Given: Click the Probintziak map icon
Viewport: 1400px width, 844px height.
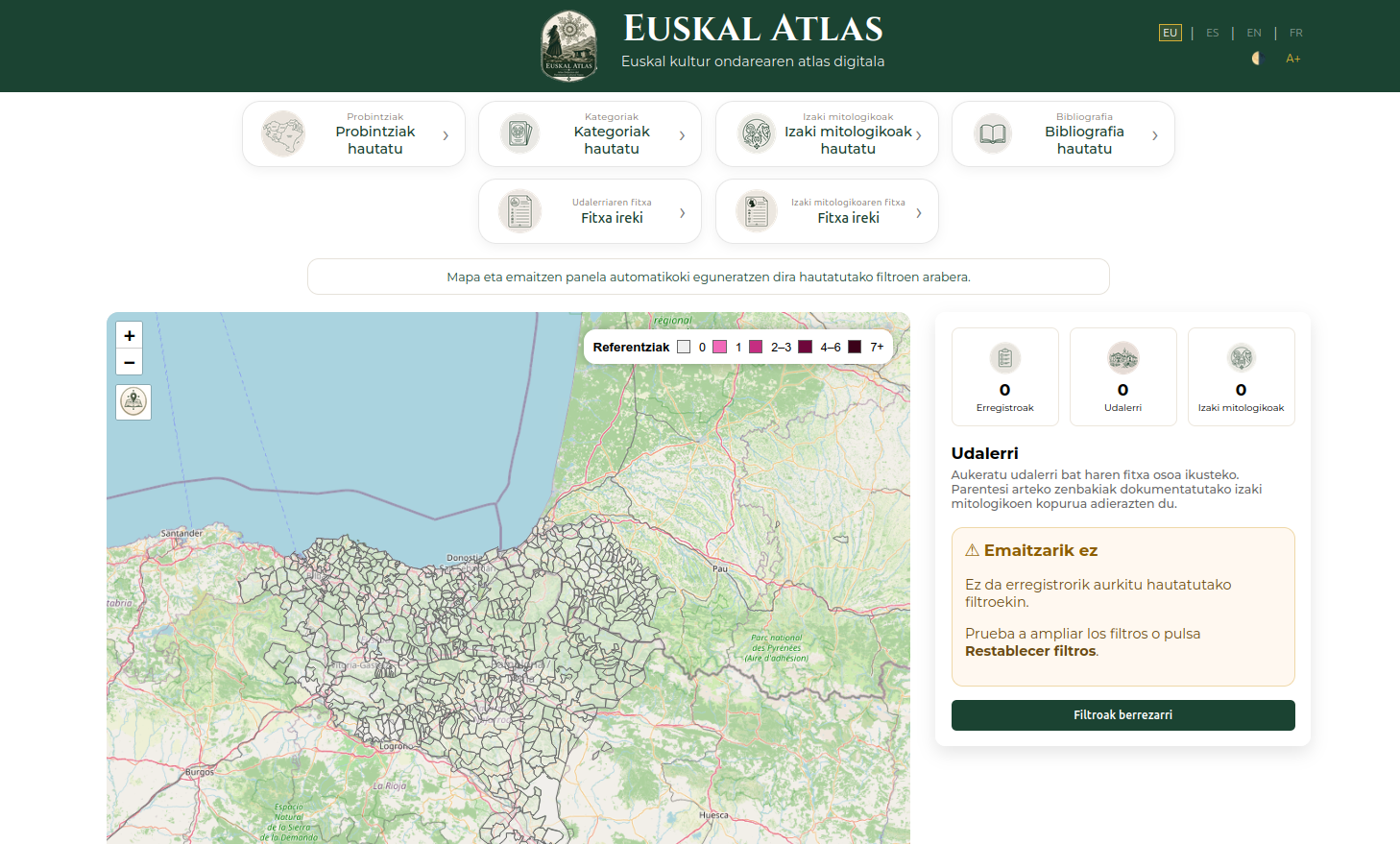Looking at the screenshot, I should tap(283, 133).
